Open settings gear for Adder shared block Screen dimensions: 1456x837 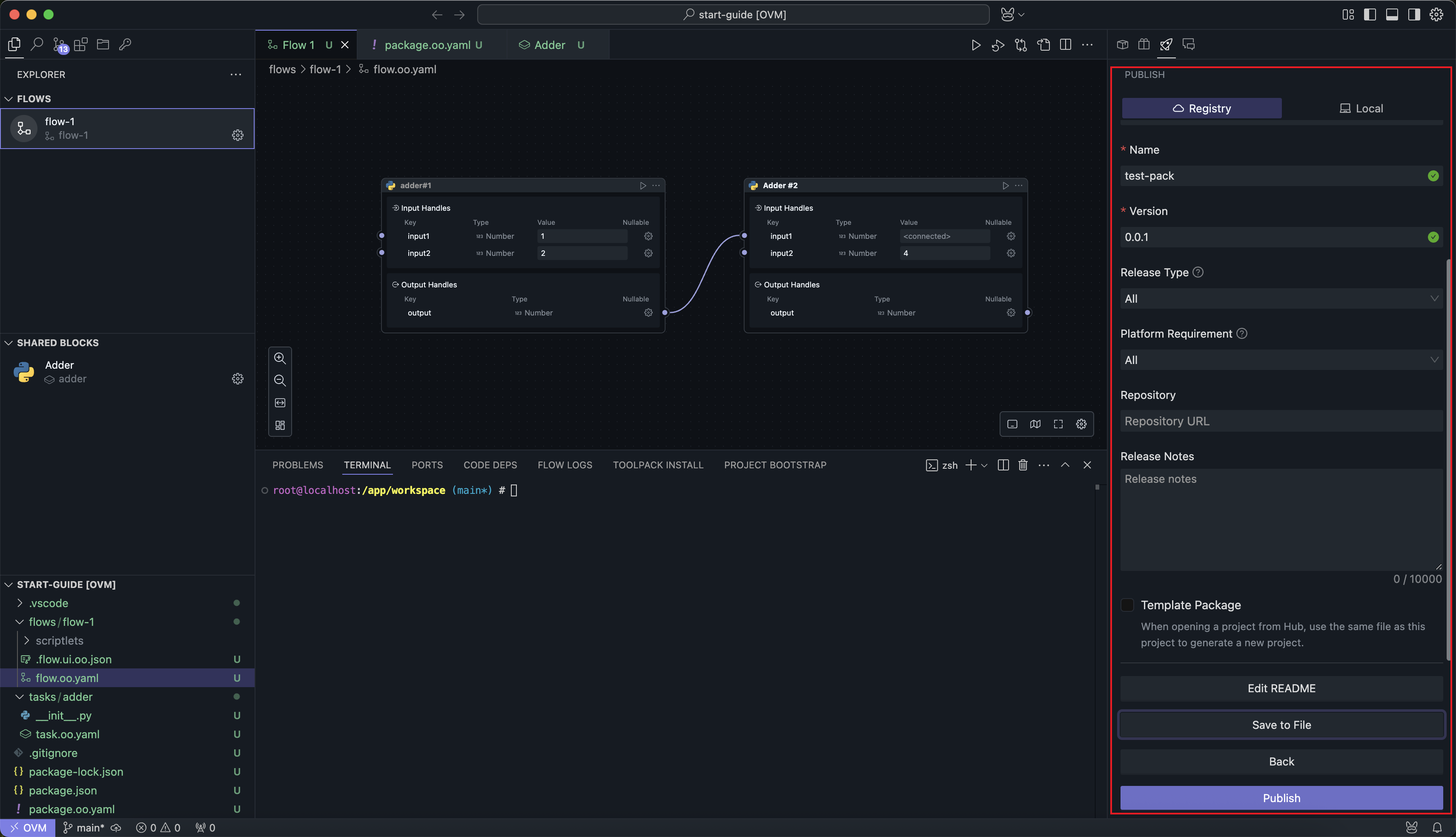(238, 379)
